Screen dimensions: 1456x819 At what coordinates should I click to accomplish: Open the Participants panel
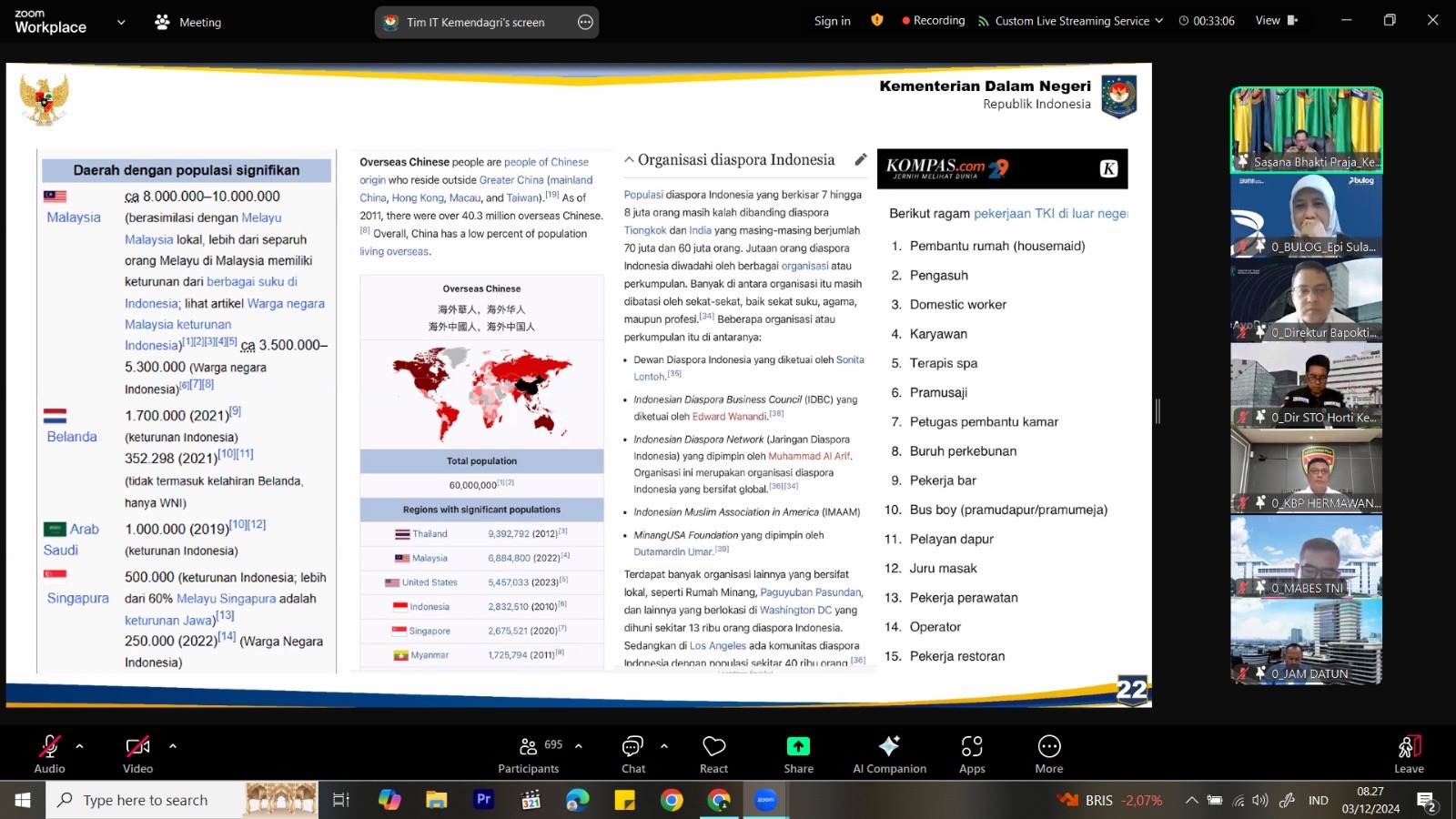tap(529, 754)
